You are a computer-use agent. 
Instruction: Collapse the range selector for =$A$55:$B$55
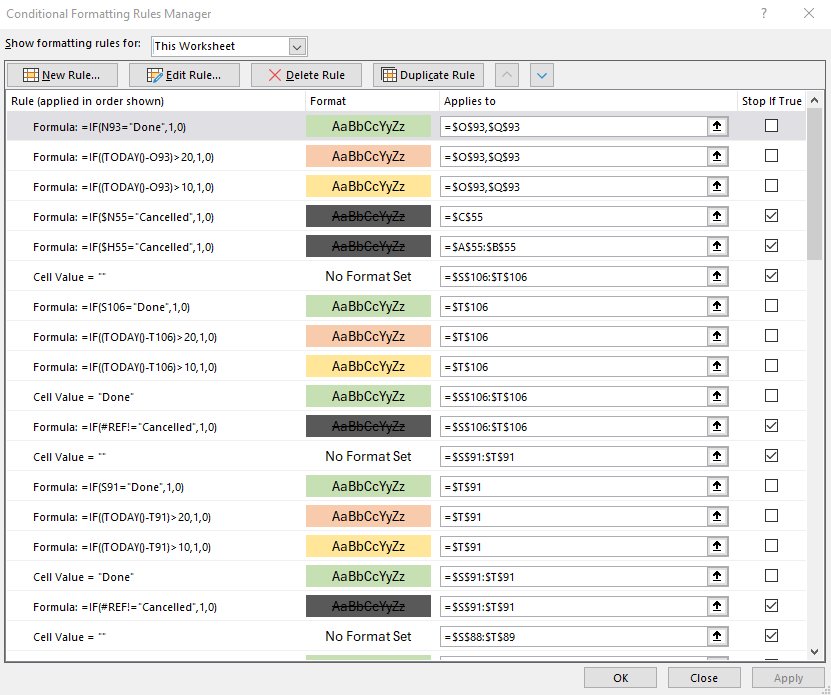(x=718, y=246)
